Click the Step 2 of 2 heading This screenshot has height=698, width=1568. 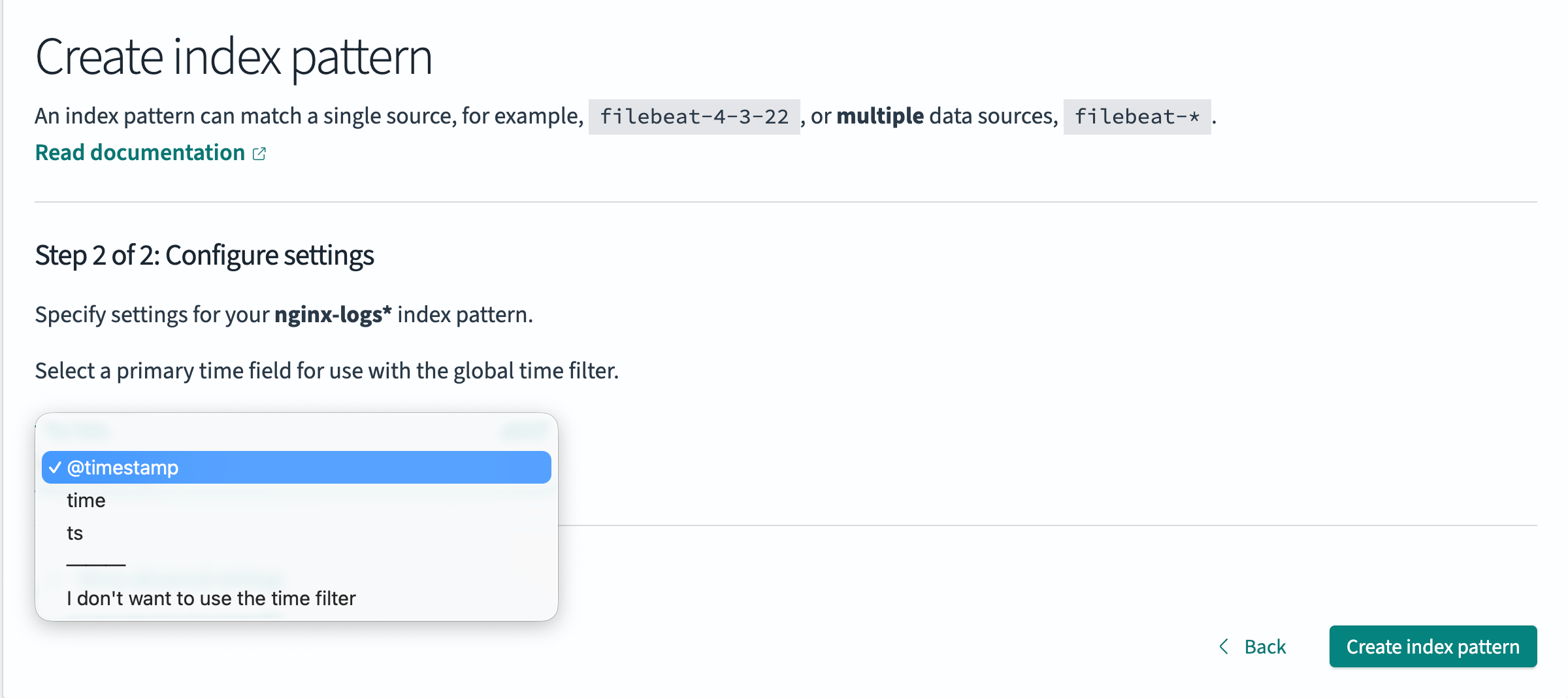pyautogui.click(x=204, y=256)
